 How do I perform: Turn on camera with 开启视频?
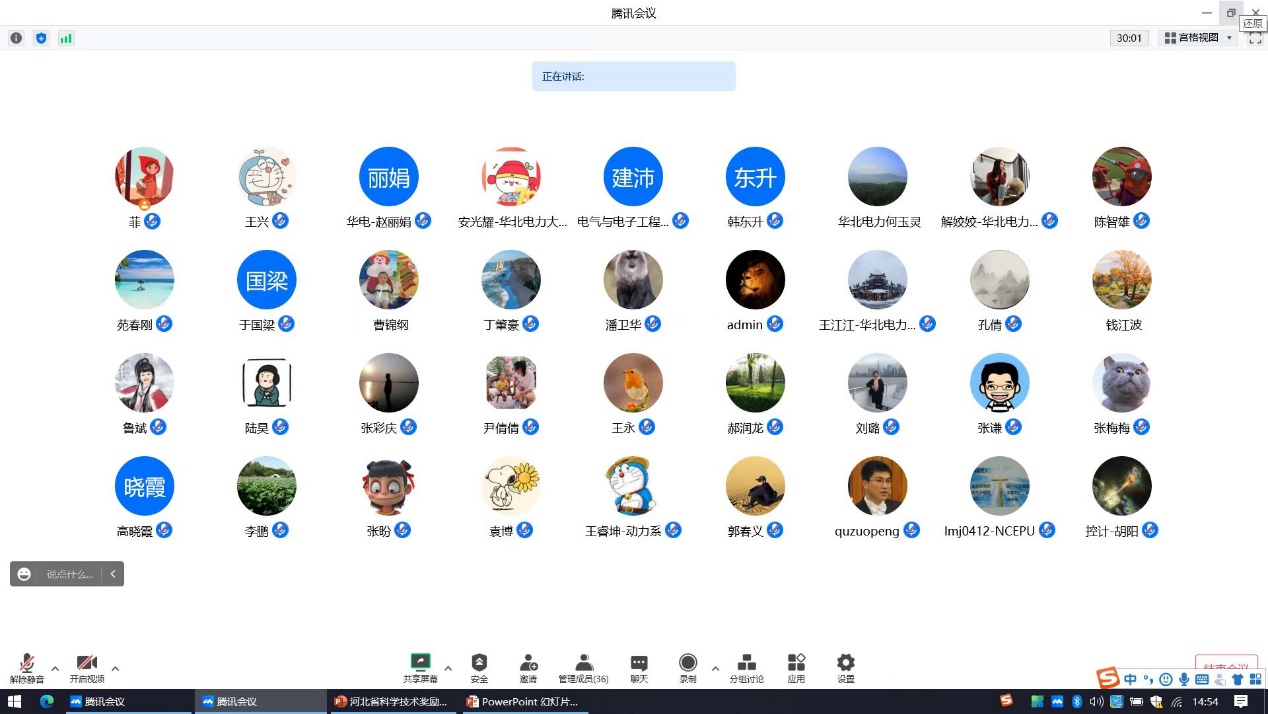tap(87, 667)
